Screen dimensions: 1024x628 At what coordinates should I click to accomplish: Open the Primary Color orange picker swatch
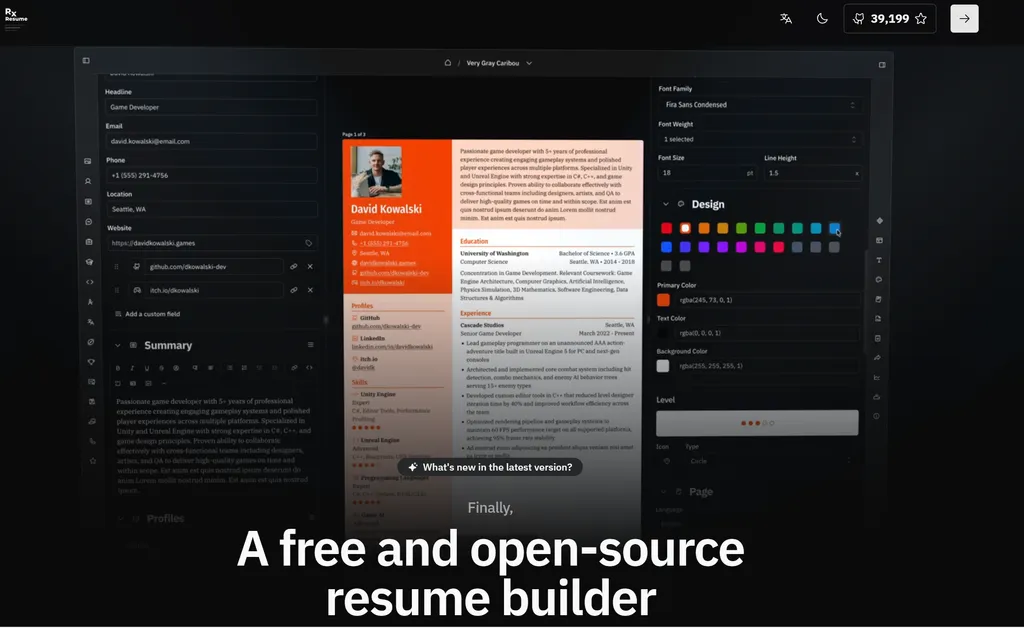[x=663, y=300]
